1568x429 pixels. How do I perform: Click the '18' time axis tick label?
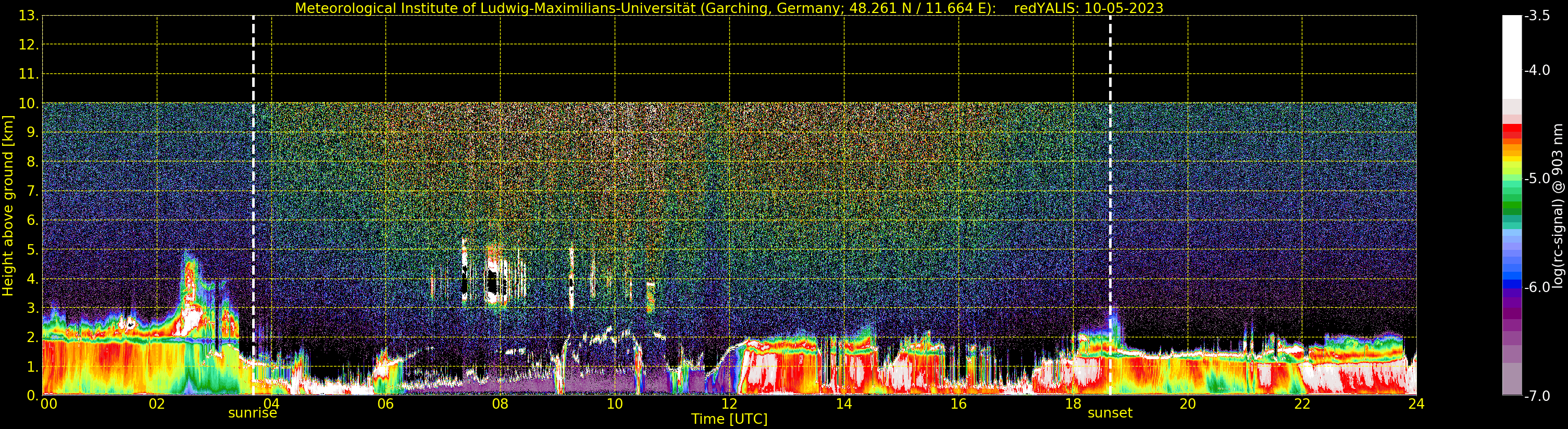(1073, 404)
